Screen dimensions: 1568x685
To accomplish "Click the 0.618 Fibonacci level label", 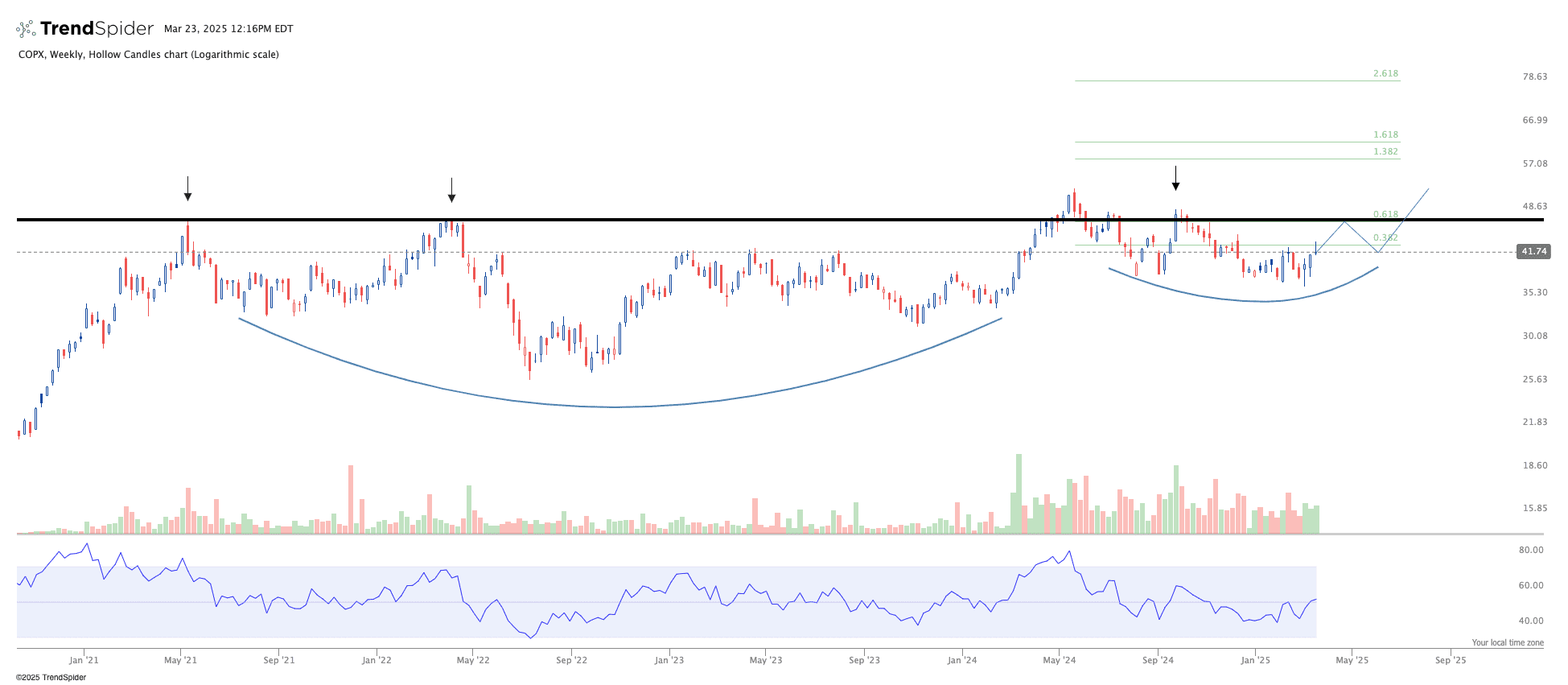I will click(x=1385, y=214).
